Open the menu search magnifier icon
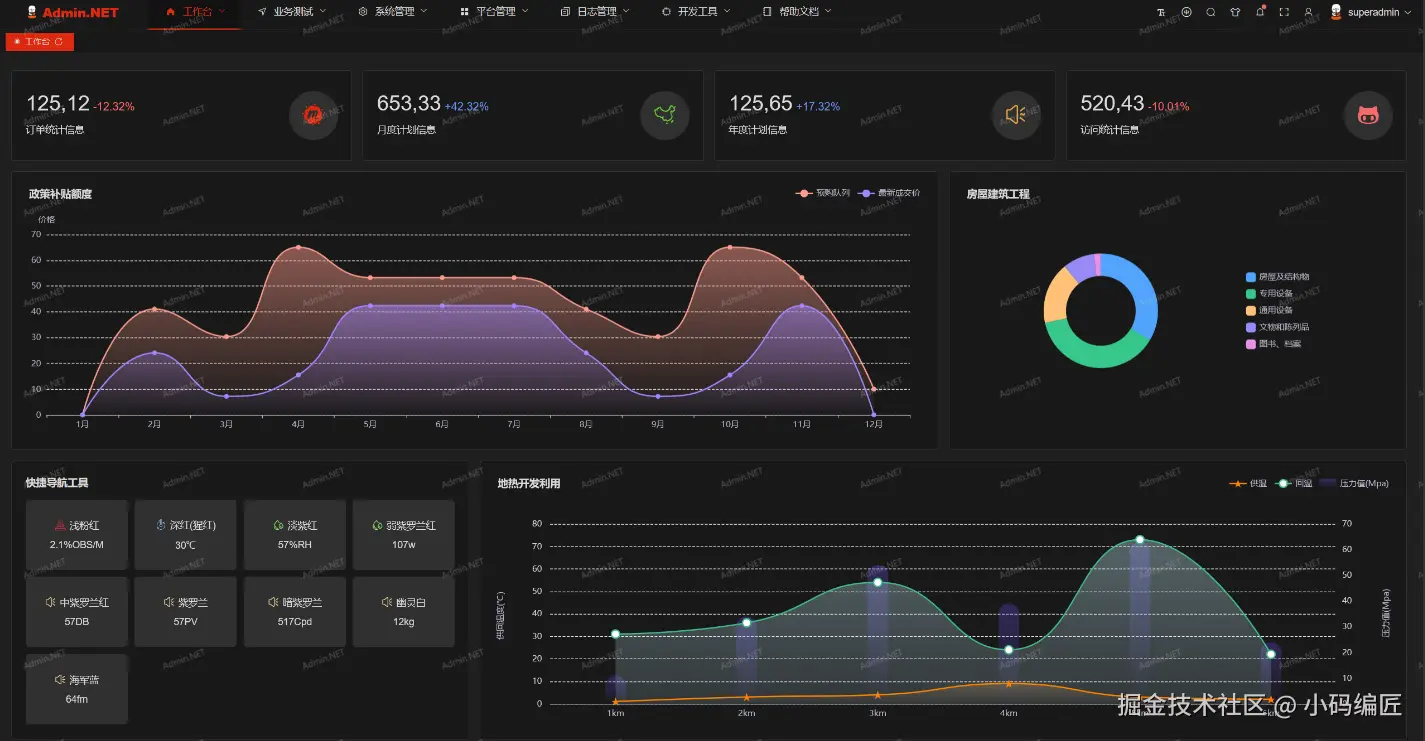The height and width of the screenshot is (741, 1425). [x=1211, y=12]
